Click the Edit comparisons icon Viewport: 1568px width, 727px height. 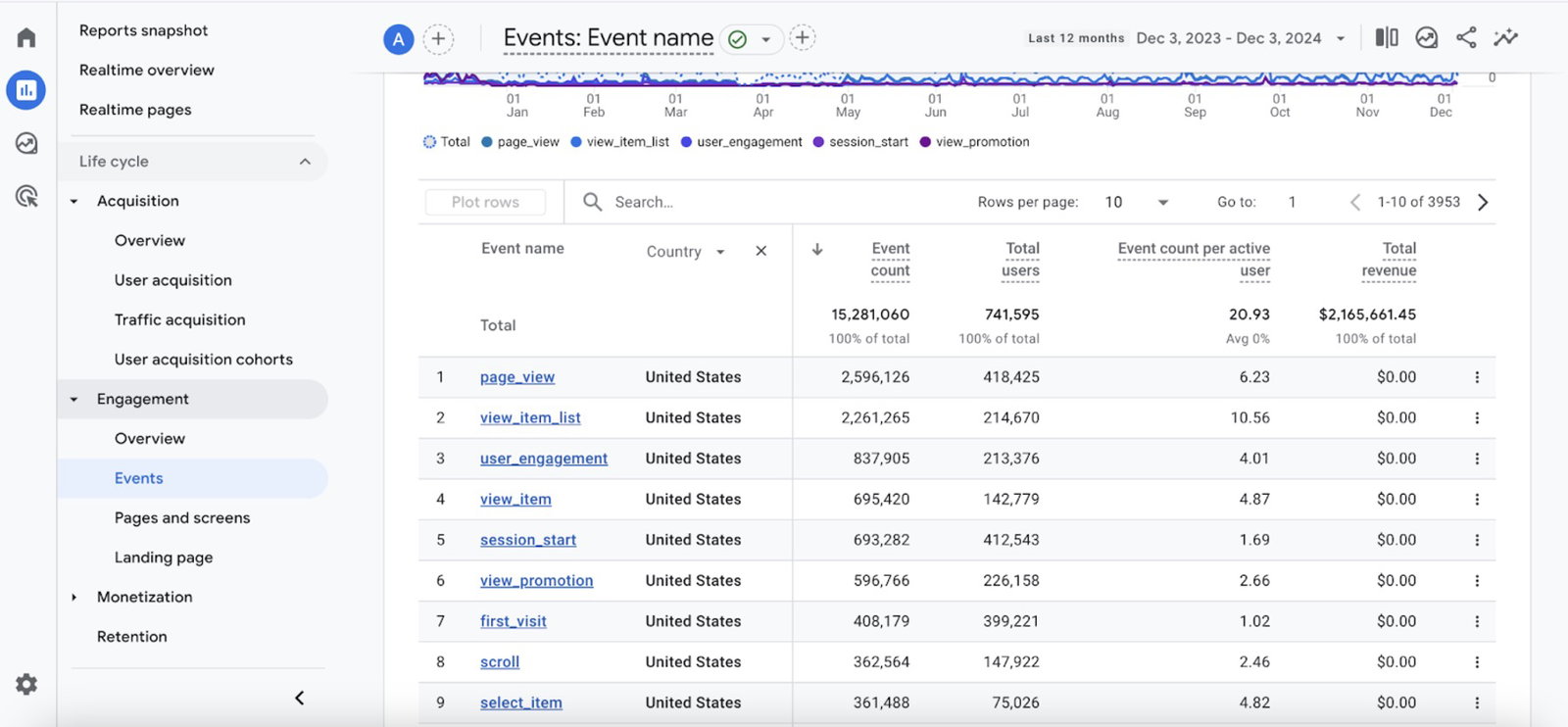[x=1387, y=38]
